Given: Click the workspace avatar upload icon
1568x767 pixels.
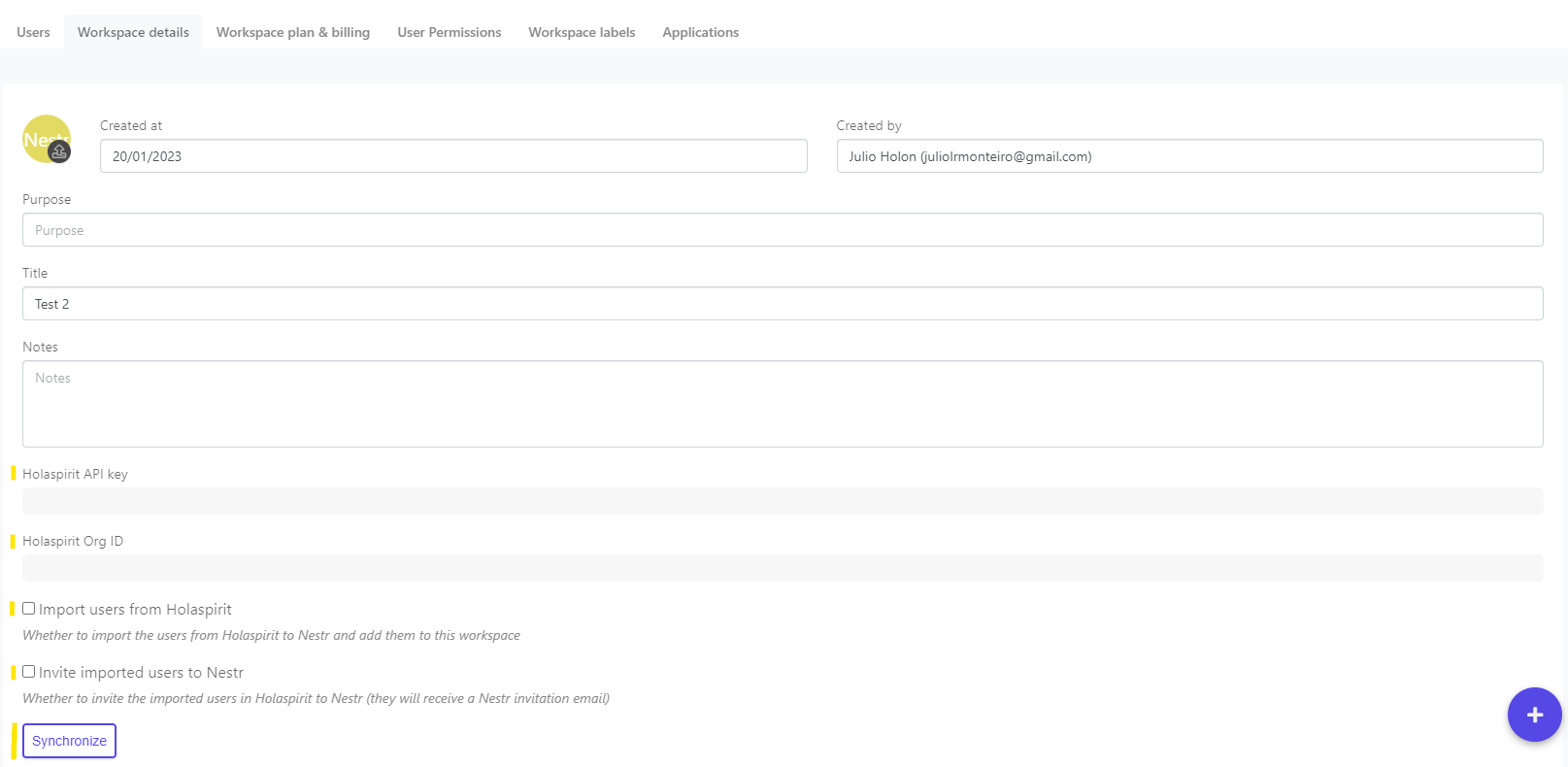Looking at the screenshot, I should tap(59, 151).
